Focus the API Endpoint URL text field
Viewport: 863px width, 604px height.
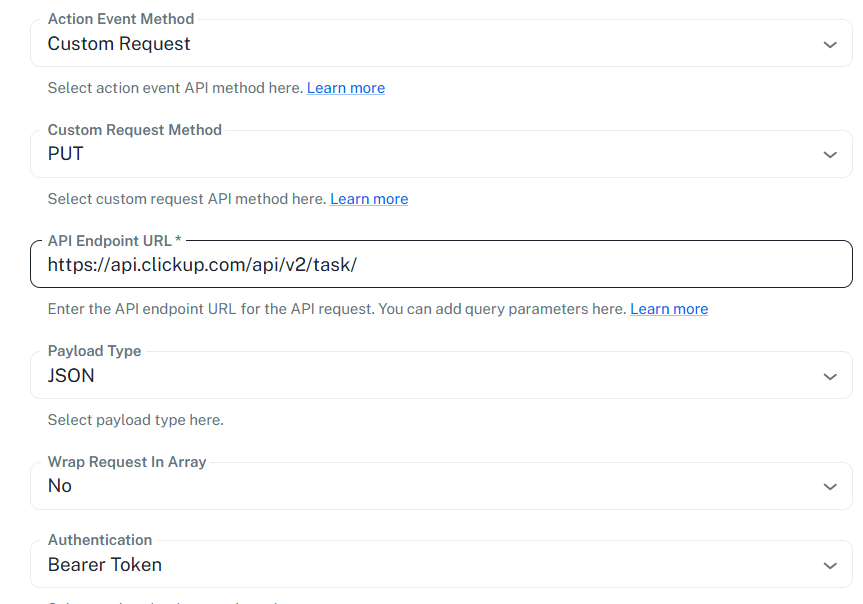click(441, 264)
